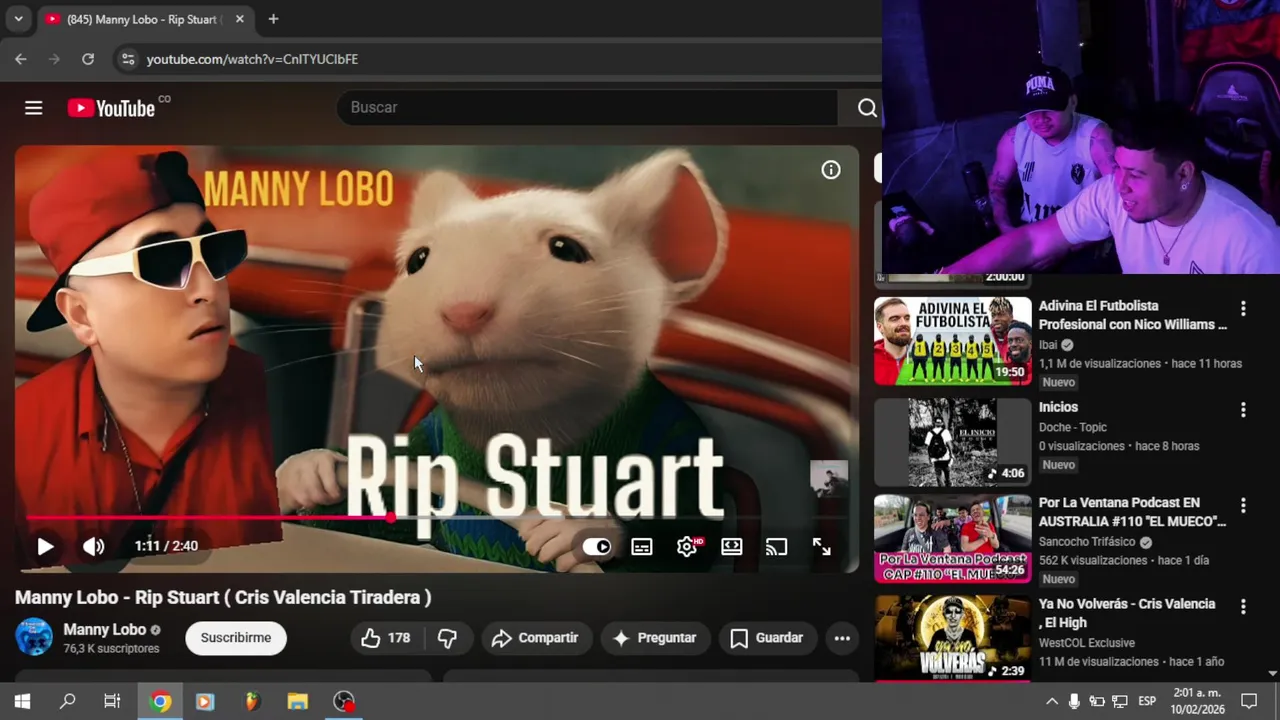Viewport: 1280px width, 720px height.
Task: Mute the video volume
Action: [93, 546]
